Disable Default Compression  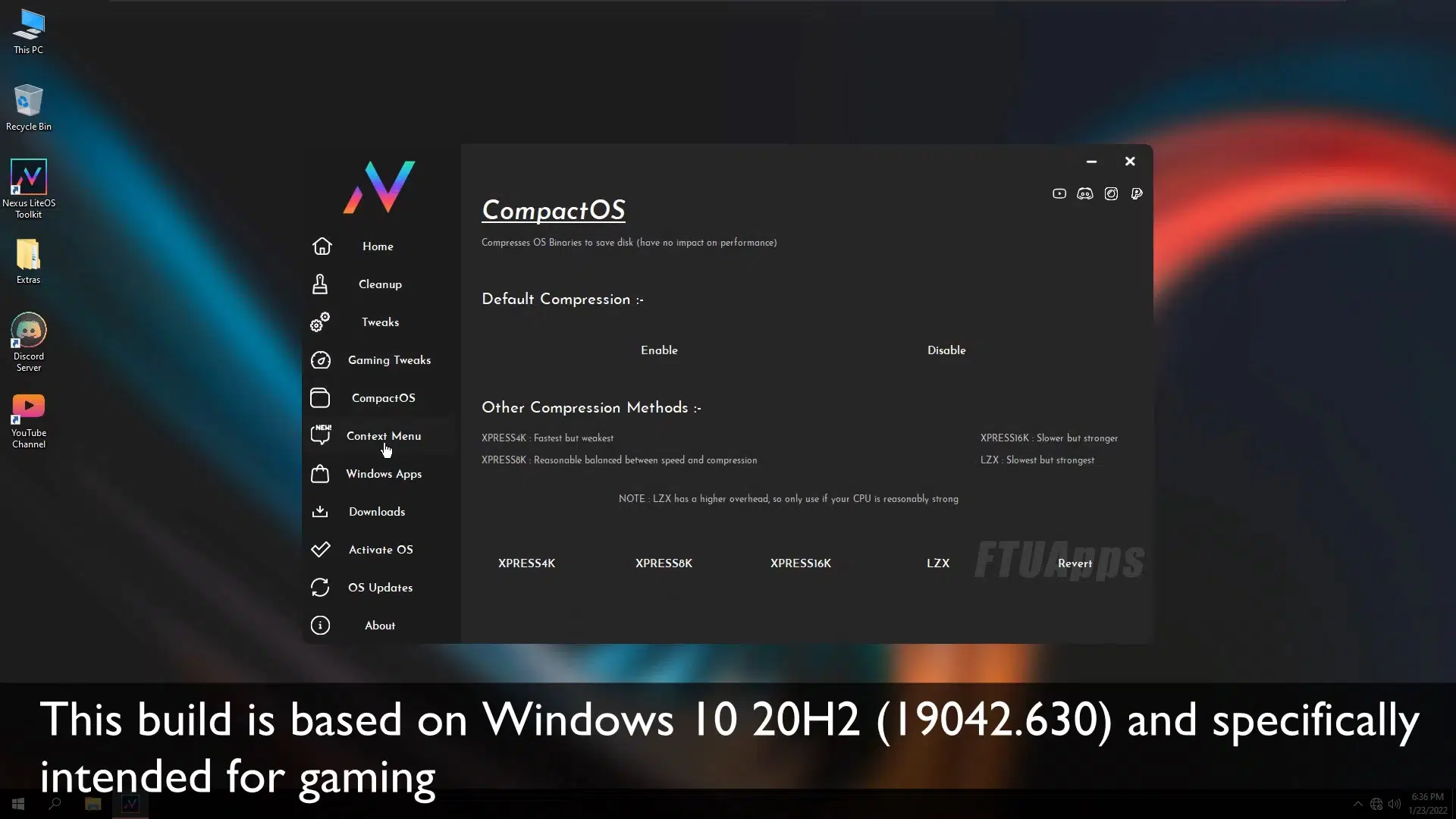[945, 350]
